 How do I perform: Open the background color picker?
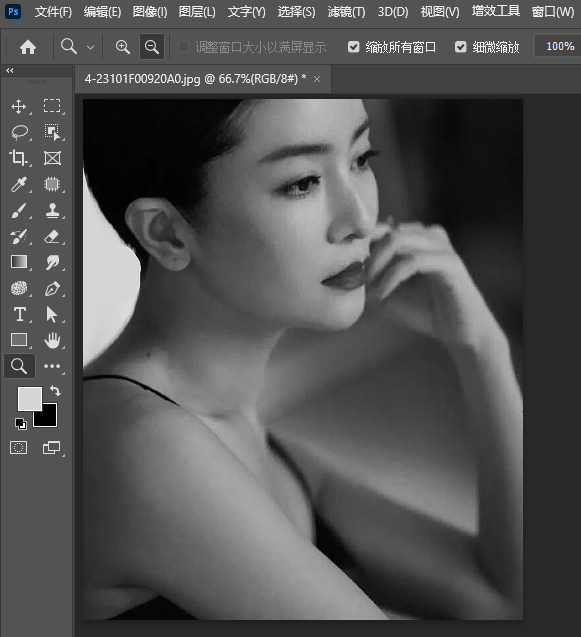tap(48, 418)
